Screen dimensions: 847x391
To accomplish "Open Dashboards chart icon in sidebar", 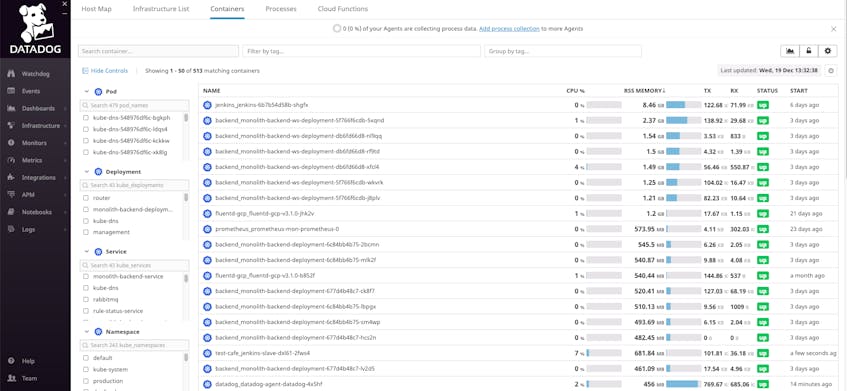I will pyautogui.click(x=11, y=109).
